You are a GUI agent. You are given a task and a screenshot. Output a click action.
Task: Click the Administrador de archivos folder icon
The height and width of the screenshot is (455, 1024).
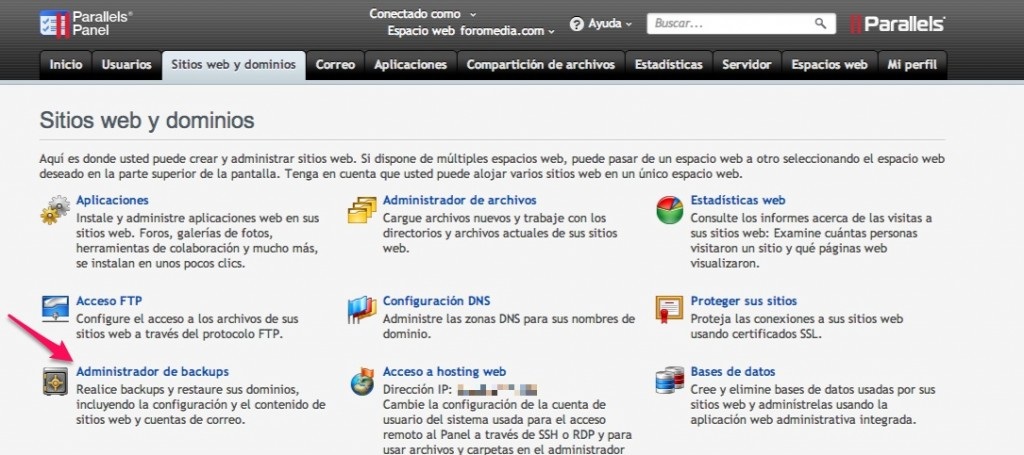click(361, 211)
